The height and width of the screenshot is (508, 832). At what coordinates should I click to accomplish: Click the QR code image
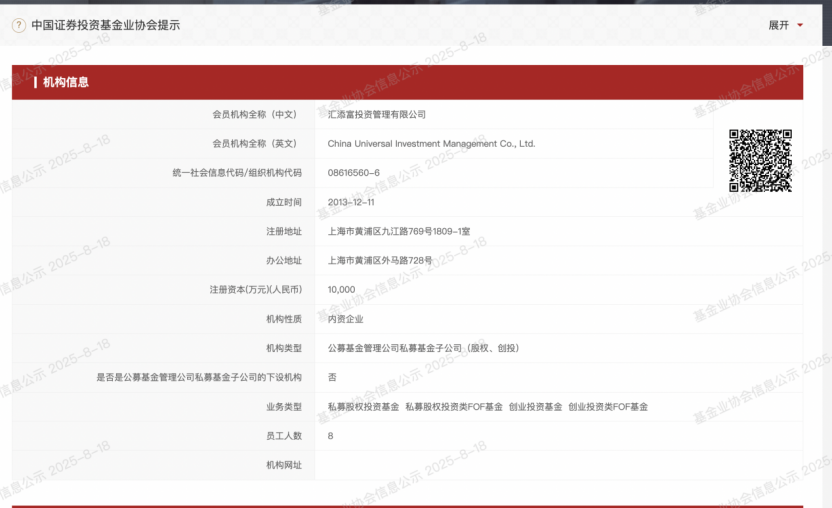760,160
